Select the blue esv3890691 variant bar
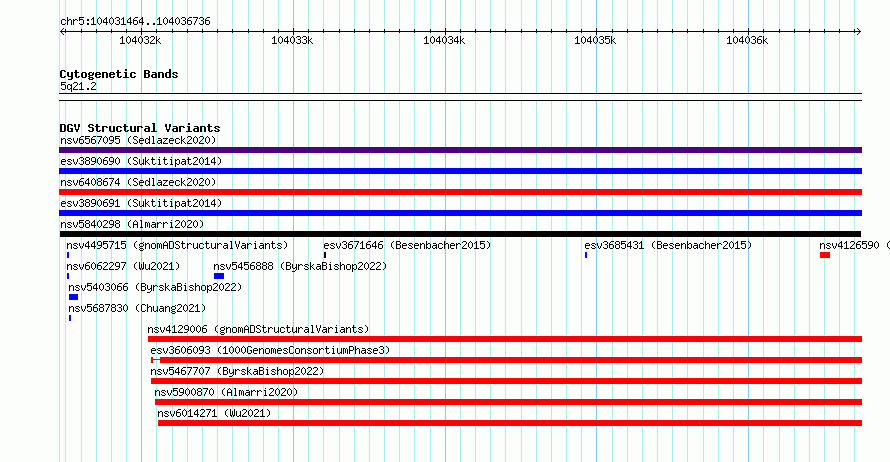 point(460,213)
